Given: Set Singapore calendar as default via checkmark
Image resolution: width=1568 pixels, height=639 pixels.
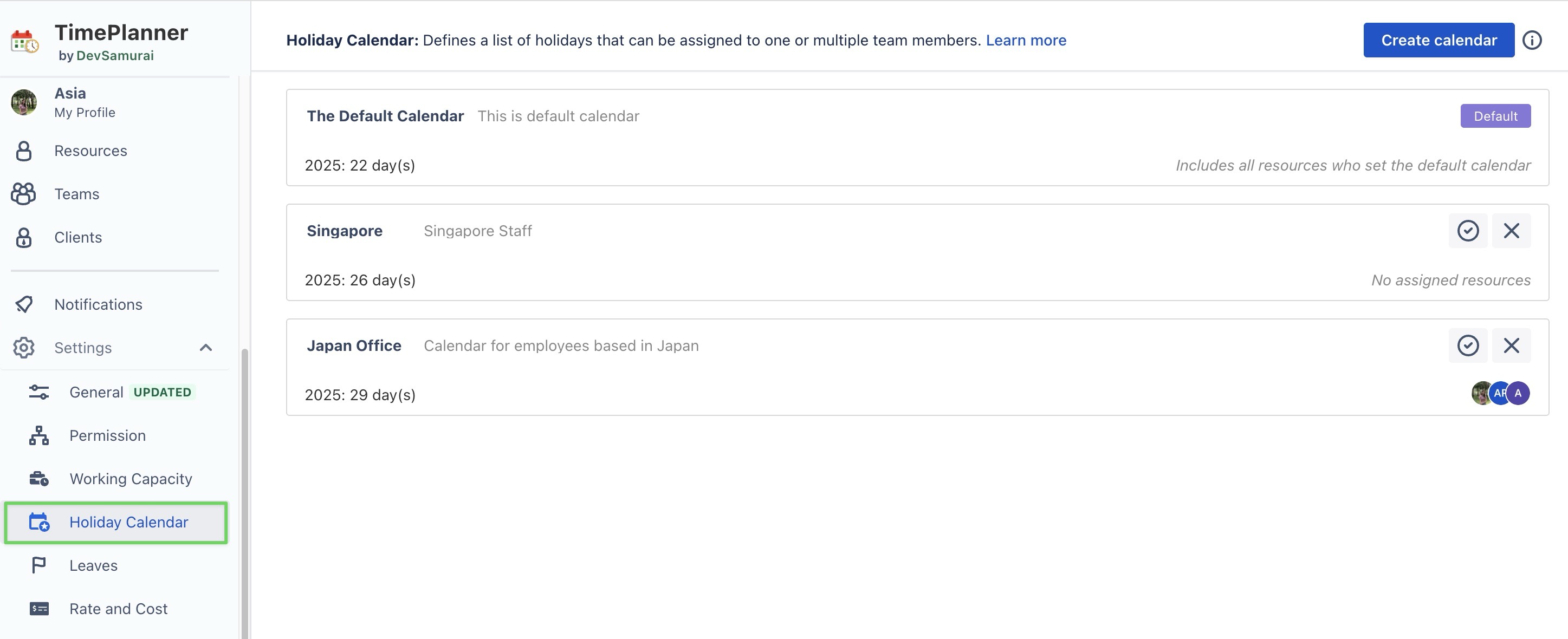Looking at the screenshot, I should click(1468, 231).
